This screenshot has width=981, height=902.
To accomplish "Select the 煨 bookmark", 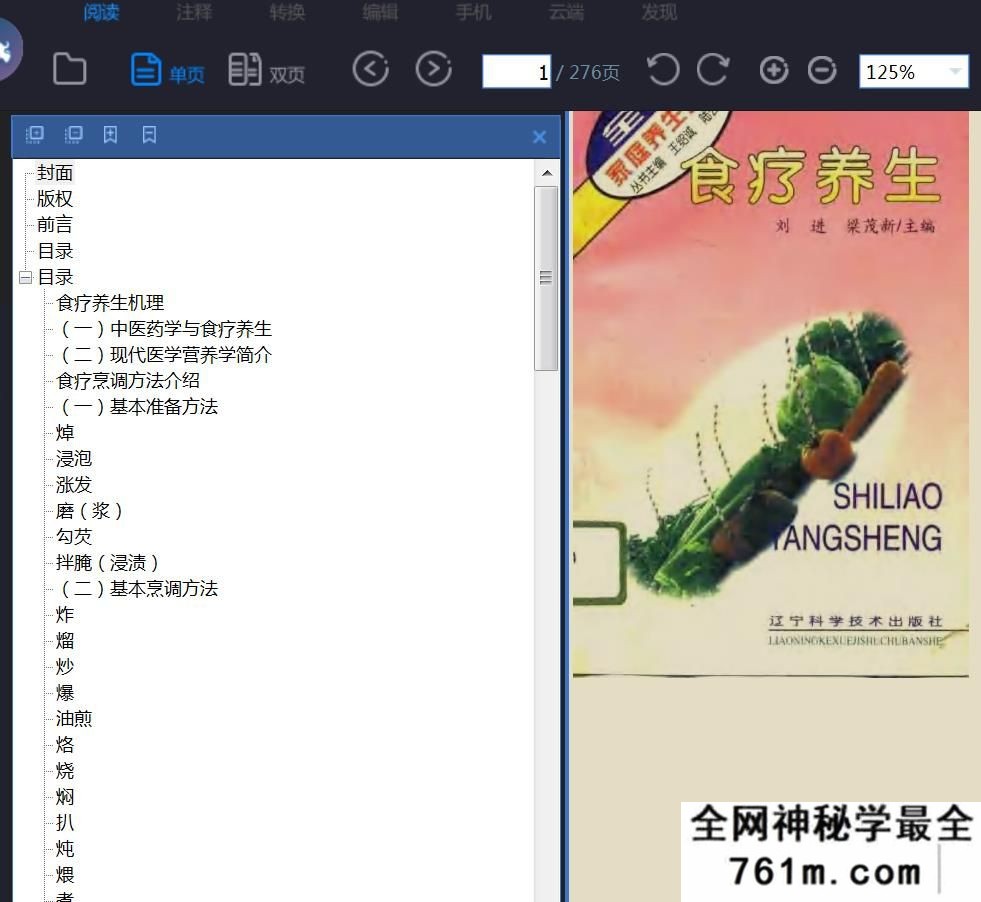I will pos(65,874).
